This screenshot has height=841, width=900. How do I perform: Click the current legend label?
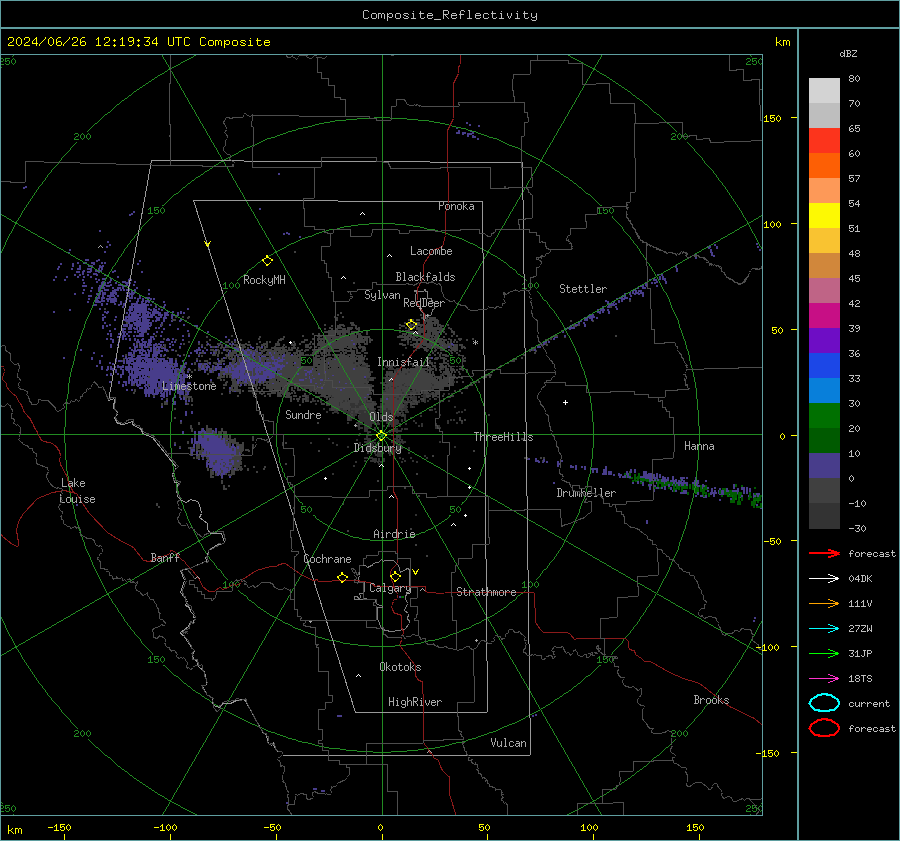tap(869, 703)
